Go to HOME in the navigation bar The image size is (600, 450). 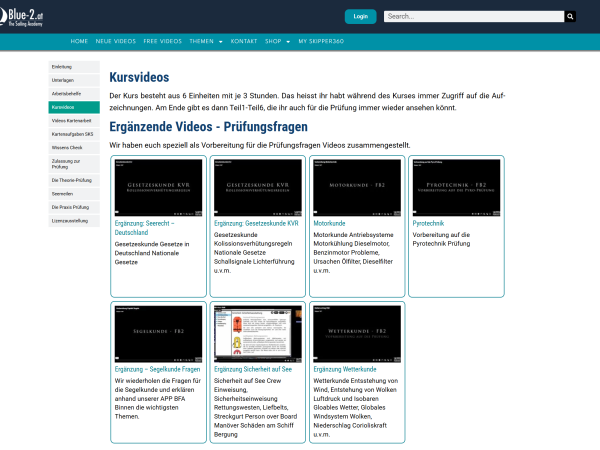[79, 41]
